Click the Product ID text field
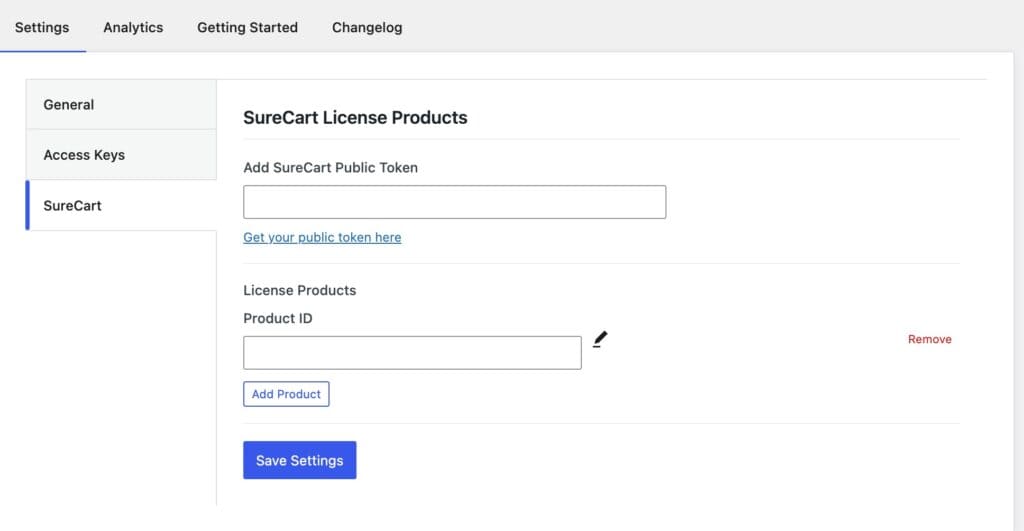Image resolution: width=1024 pixels, height=531 pixels. click(412, 353)
